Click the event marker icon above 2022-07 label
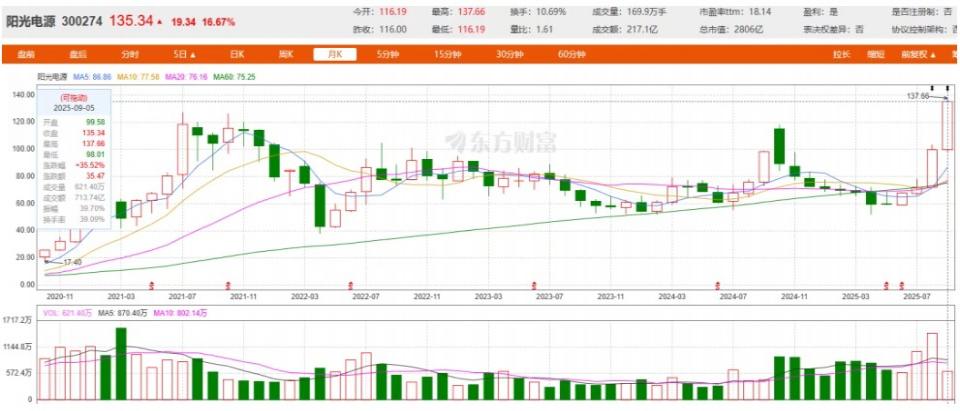Screen dimensions: 960x411 click(x=351, y=285)
